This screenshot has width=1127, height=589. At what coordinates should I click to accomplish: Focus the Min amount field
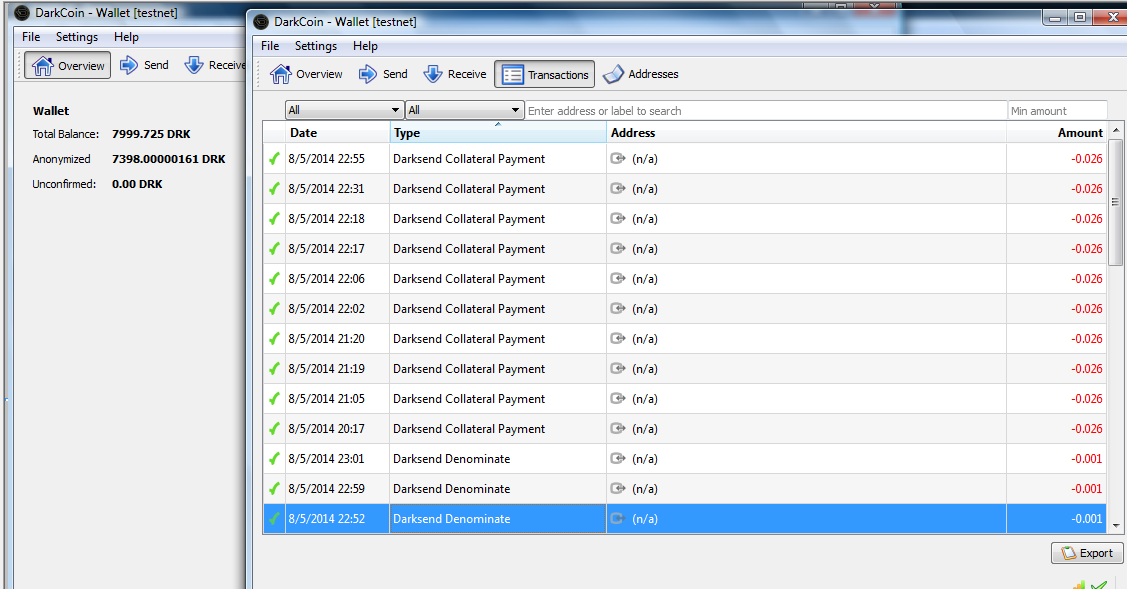(x=1058, y=111)
